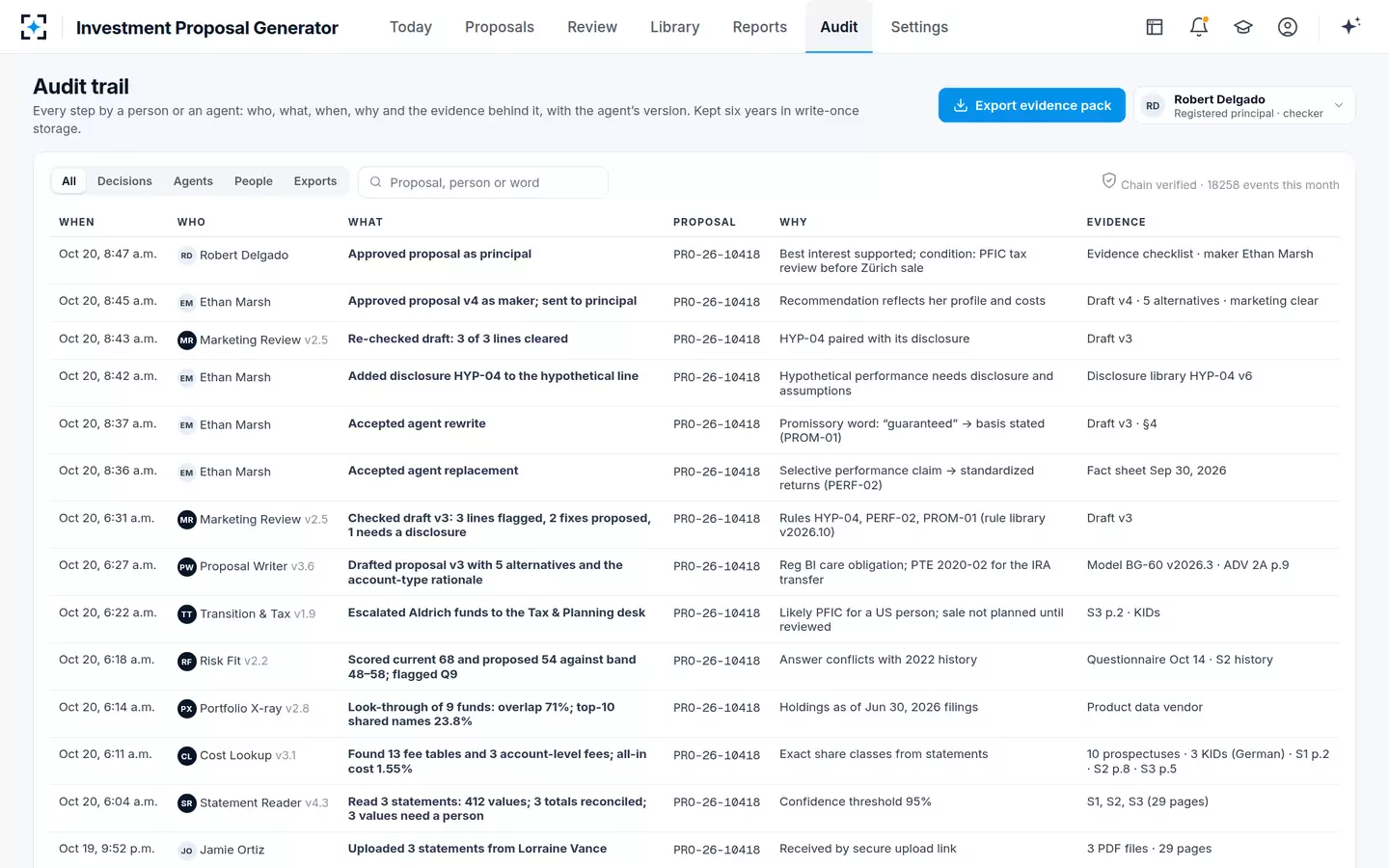
Task: Filter audit trail by Agents
Action: [193, 181]
